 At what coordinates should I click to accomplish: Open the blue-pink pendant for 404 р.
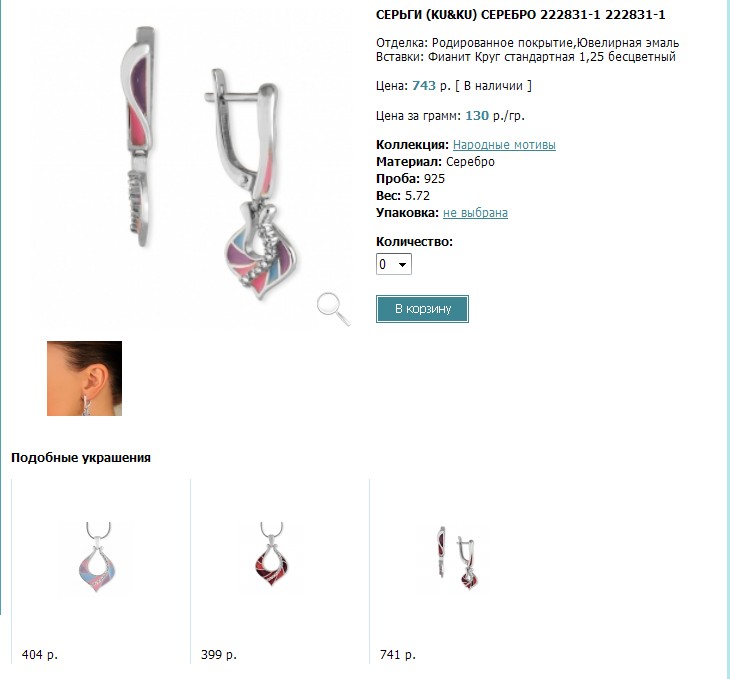pyautogui.click(x=97, y=557)
